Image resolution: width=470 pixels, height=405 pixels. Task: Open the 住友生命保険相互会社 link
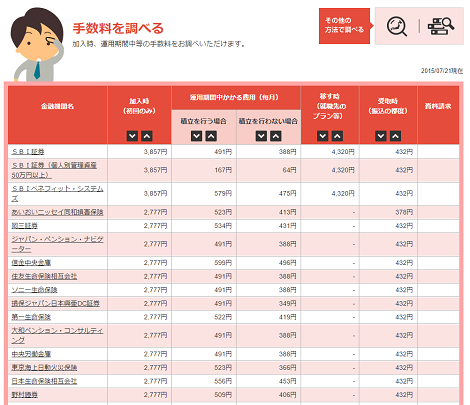tap(44, 276)
